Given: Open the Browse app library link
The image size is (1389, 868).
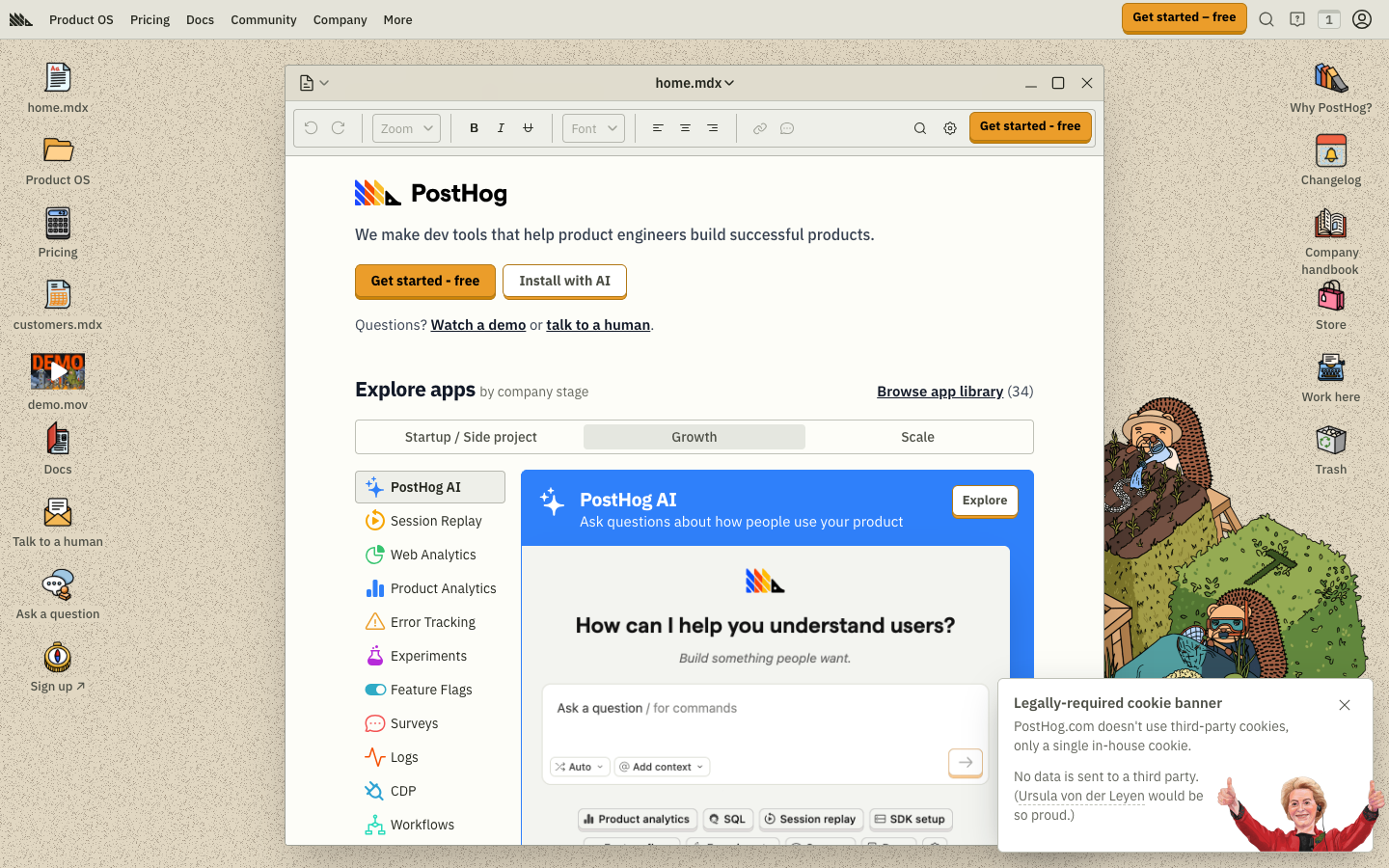Looking at the screenshot, I should [x=940, y=392].
